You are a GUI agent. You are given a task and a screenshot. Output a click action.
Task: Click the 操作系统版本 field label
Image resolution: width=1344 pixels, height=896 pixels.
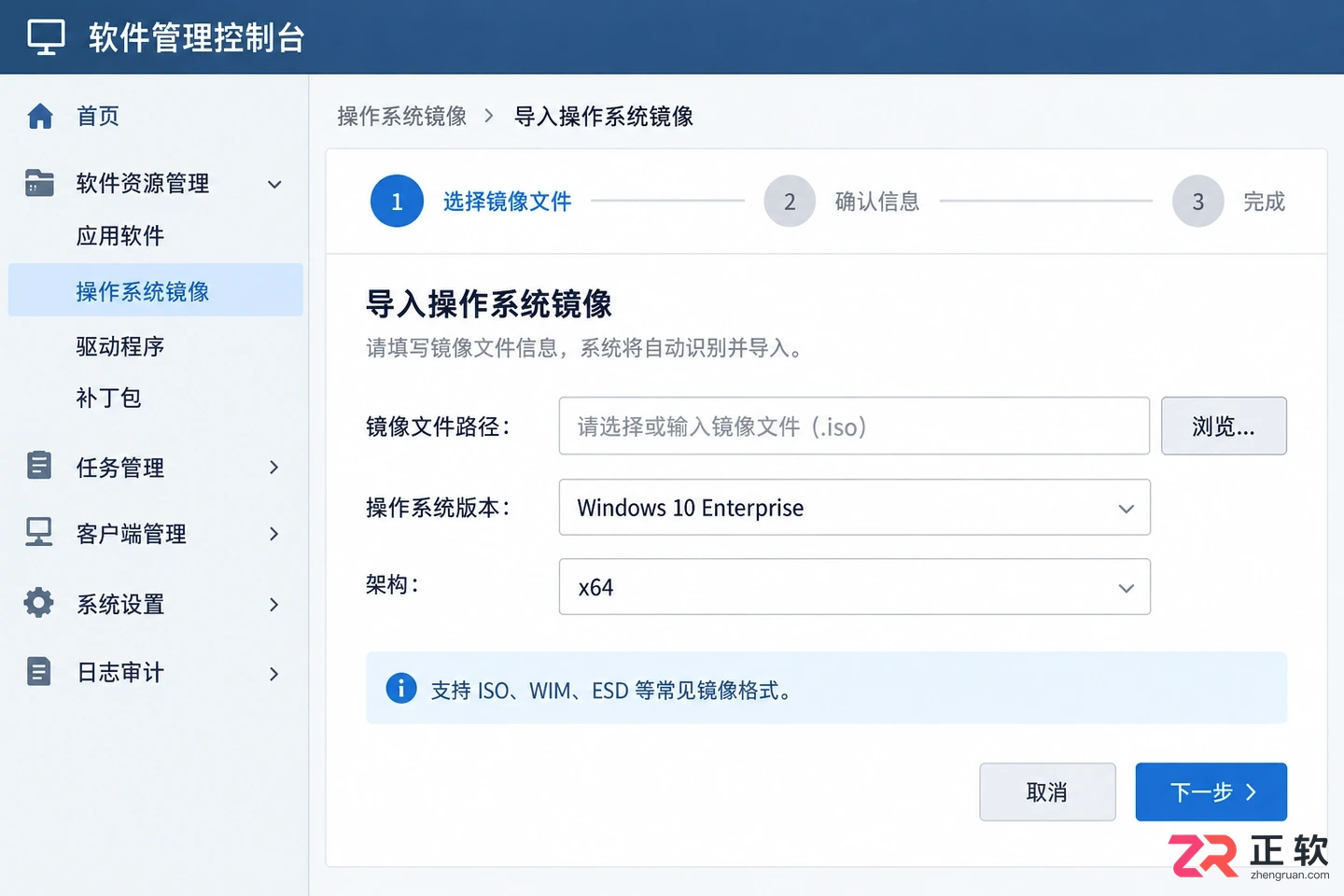[x=439, y=508]
